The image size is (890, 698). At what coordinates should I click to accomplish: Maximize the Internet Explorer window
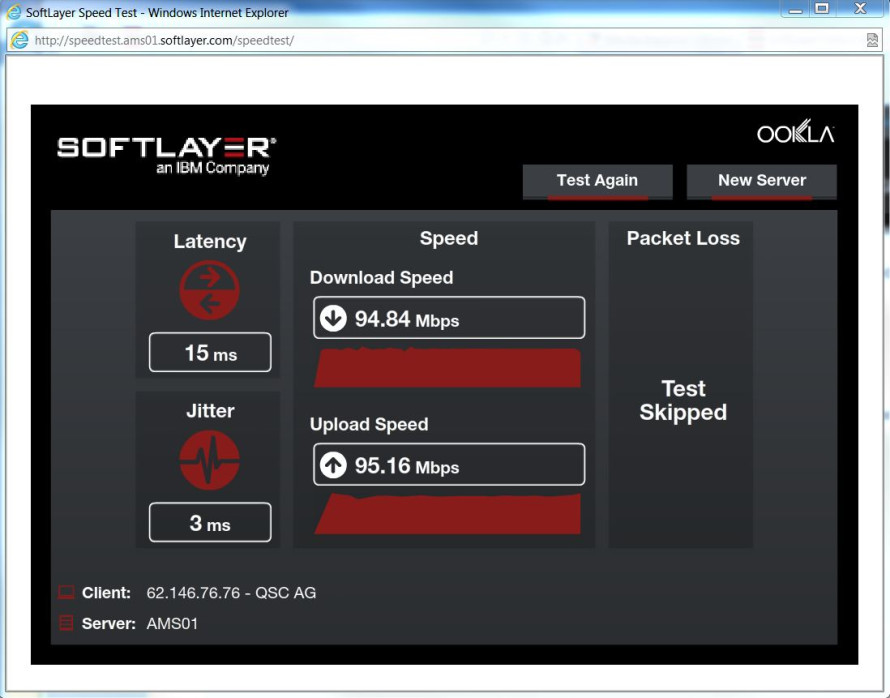[821, 9]
